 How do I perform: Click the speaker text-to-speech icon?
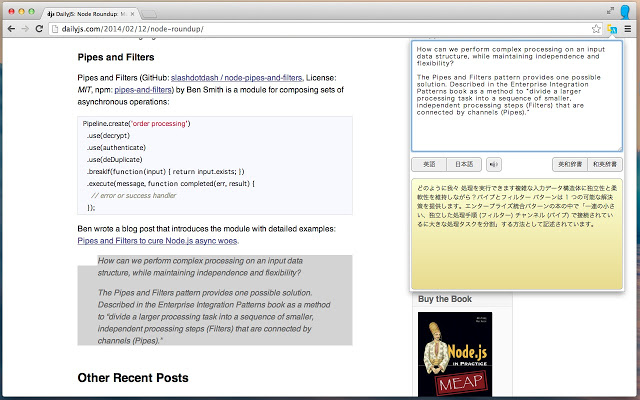point(493,164)
